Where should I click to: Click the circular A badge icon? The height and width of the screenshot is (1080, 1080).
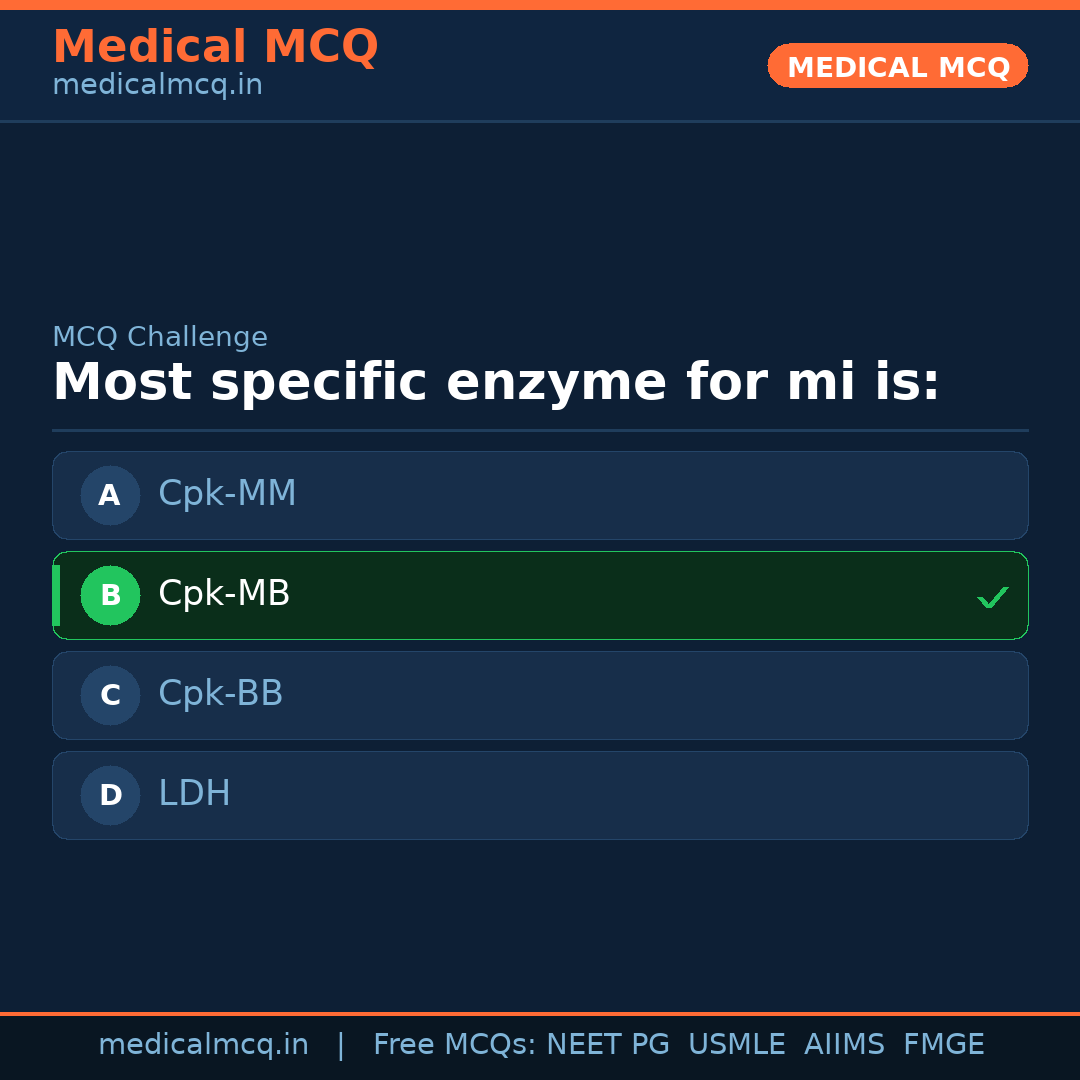tap(110, 495)
